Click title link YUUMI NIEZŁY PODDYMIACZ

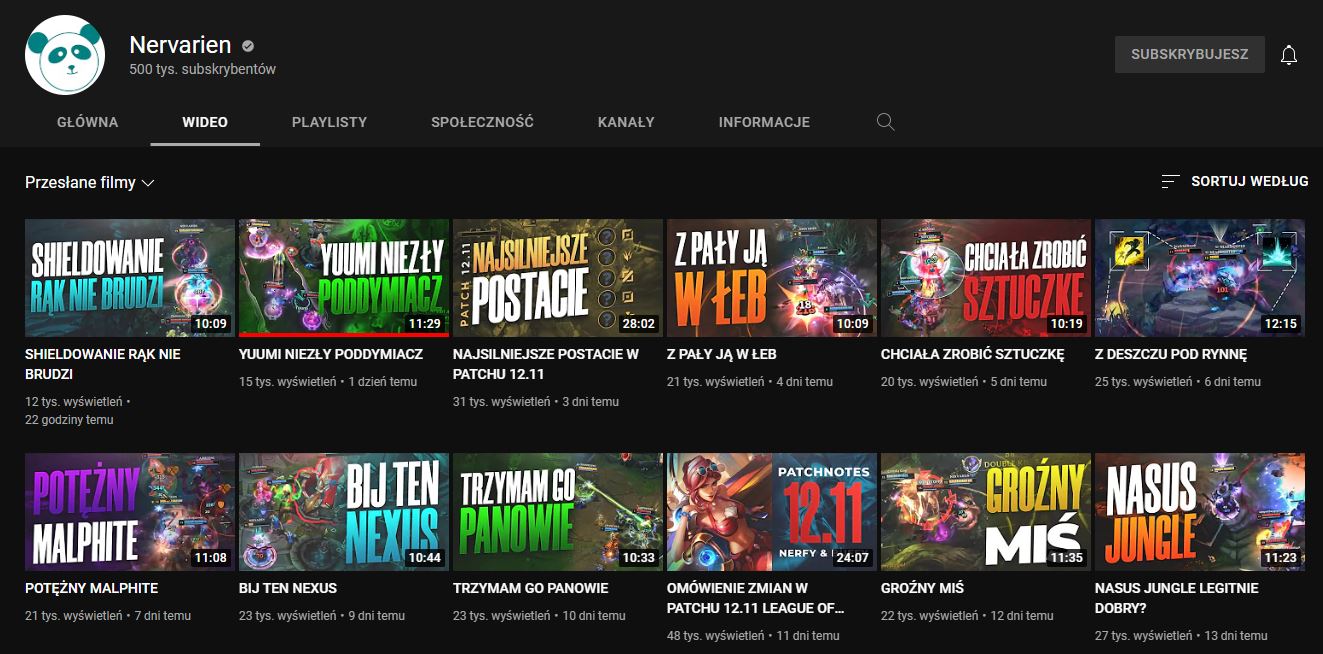pyautogui.click(x=331, y=354)
